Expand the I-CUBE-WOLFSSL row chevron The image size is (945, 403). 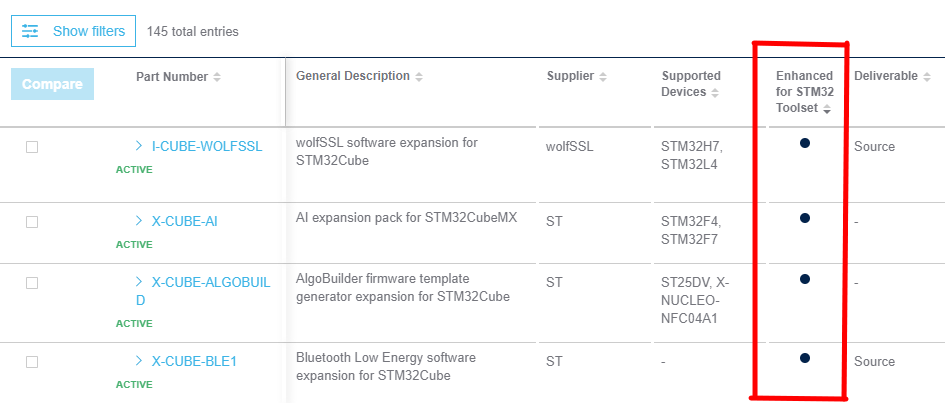[x=139, y=146]
